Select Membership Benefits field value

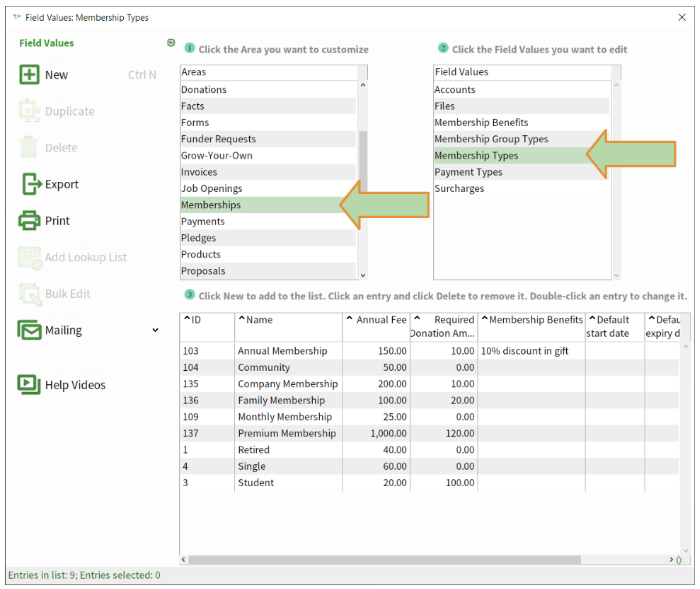521,123
